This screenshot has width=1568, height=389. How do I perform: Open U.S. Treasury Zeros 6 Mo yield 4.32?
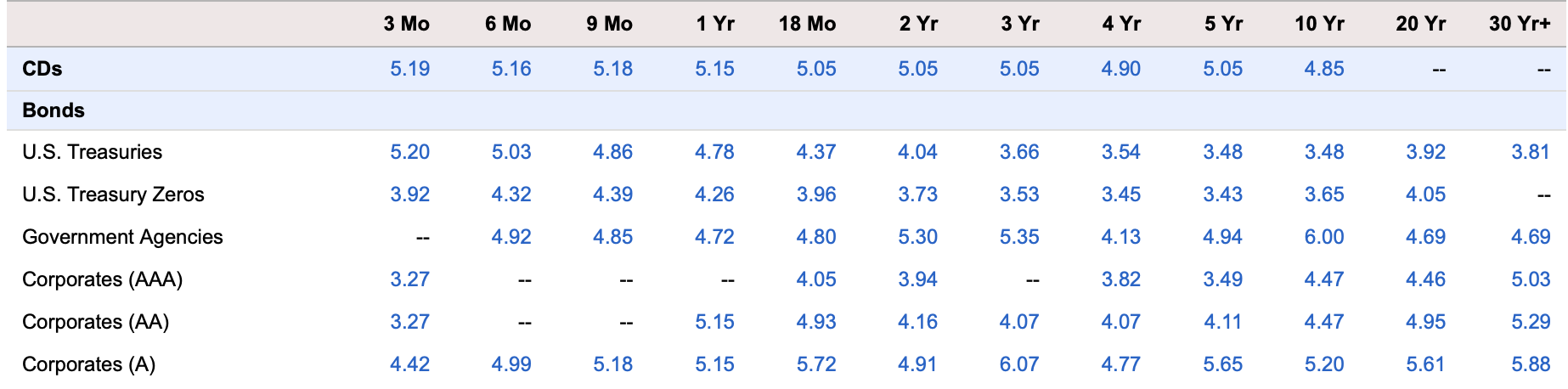(511, 194)
